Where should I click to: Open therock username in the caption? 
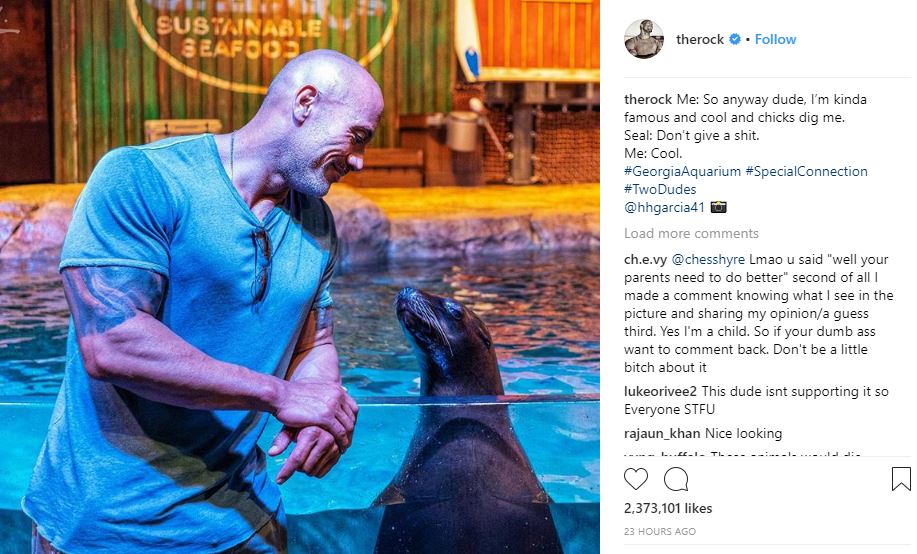click(x=648, y=99)
